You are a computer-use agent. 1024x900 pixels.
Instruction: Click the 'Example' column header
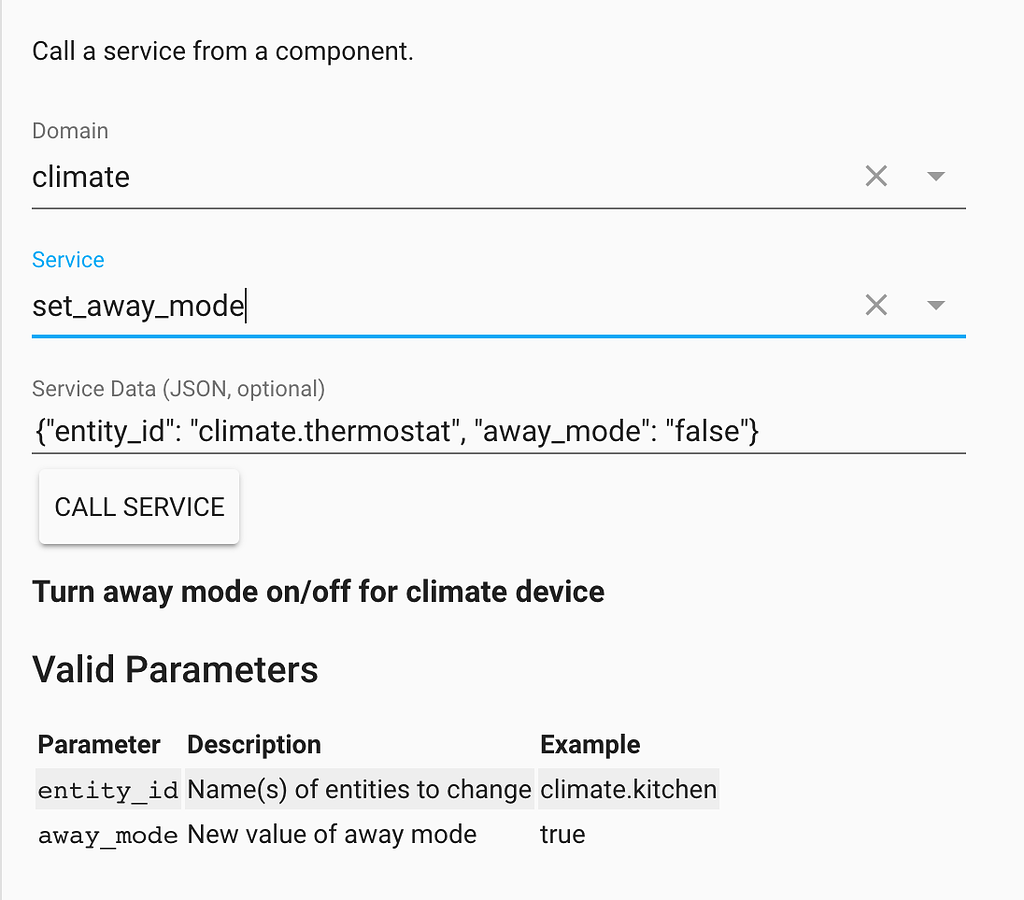coord(590,745)
